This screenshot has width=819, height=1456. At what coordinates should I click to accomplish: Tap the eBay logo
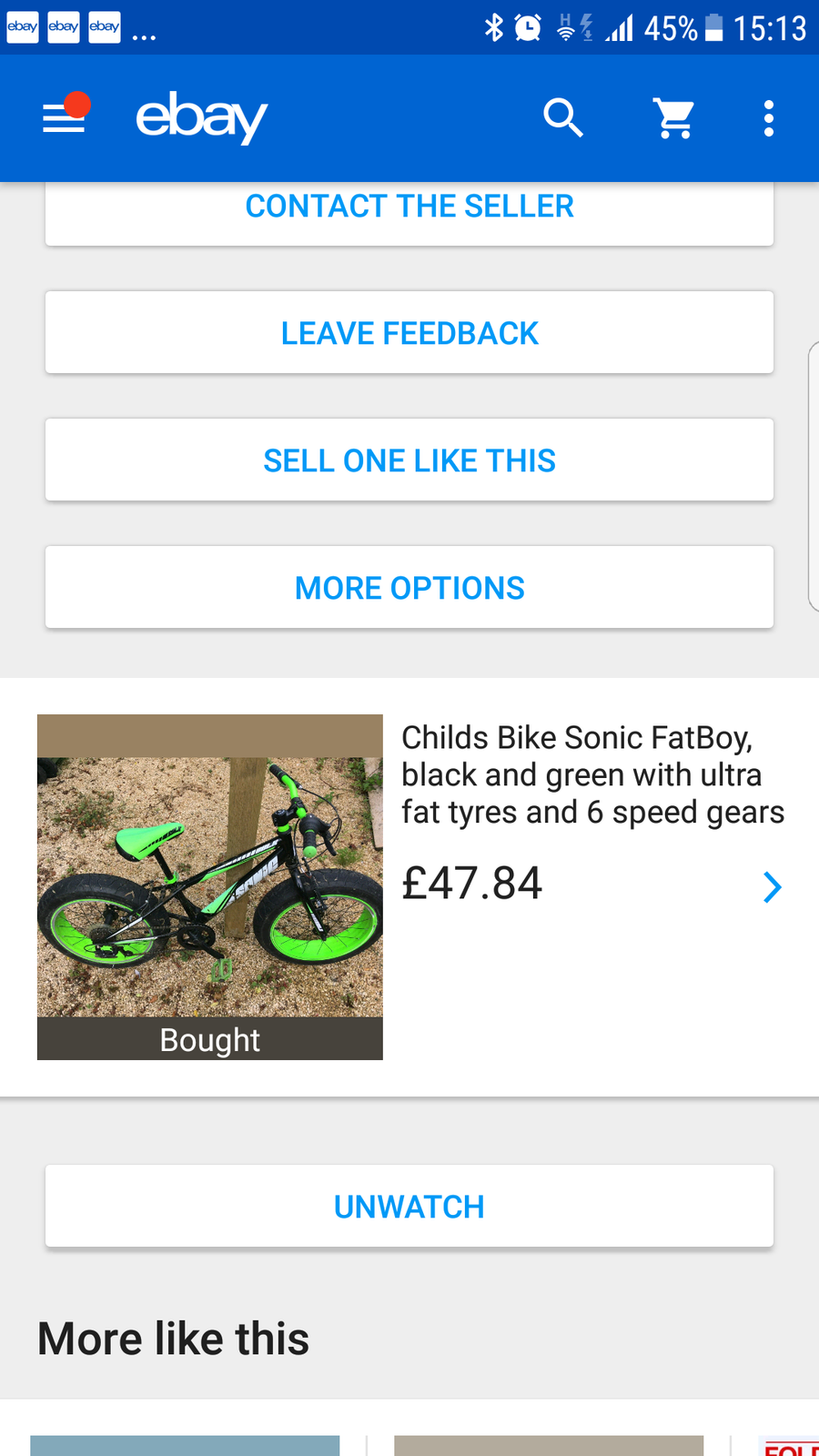click(201, 117)
